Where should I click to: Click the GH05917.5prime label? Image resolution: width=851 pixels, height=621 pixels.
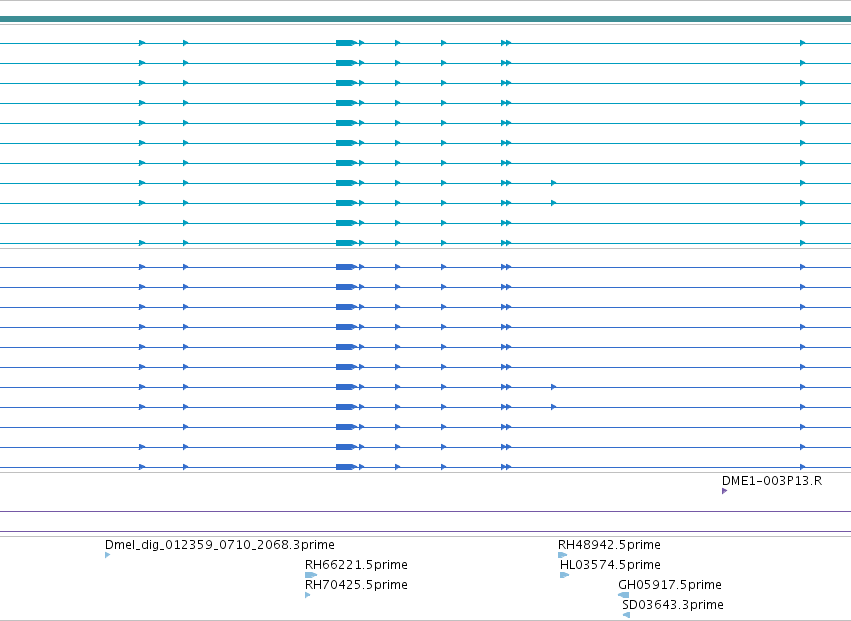[670, 585]
